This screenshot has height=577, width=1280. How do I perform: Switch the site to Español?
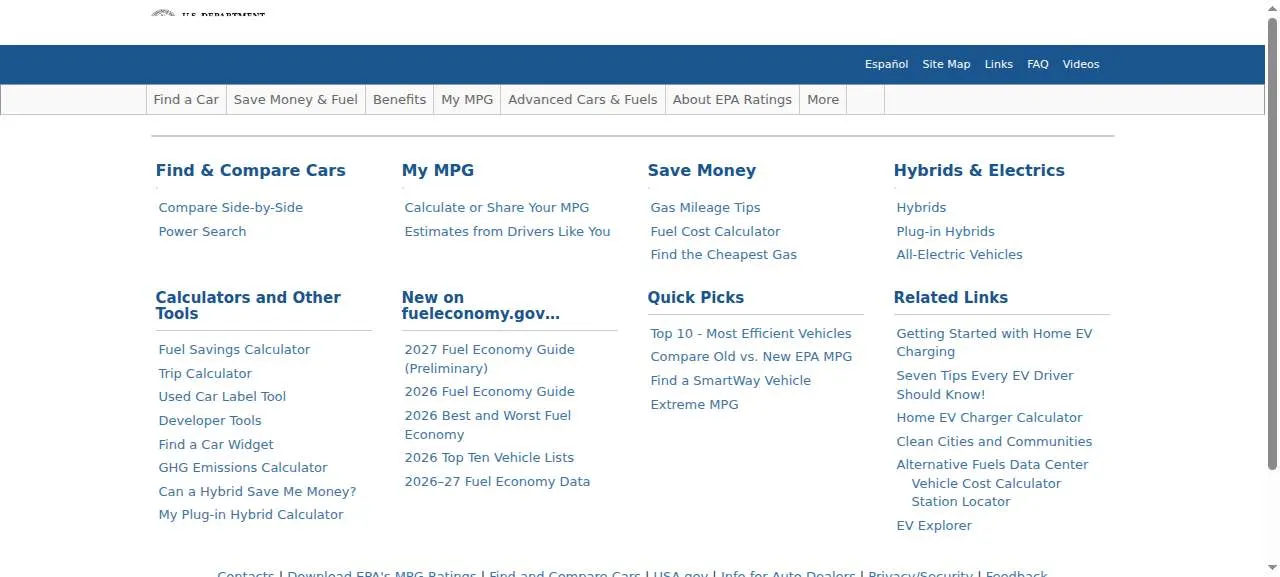click(887, 64)
